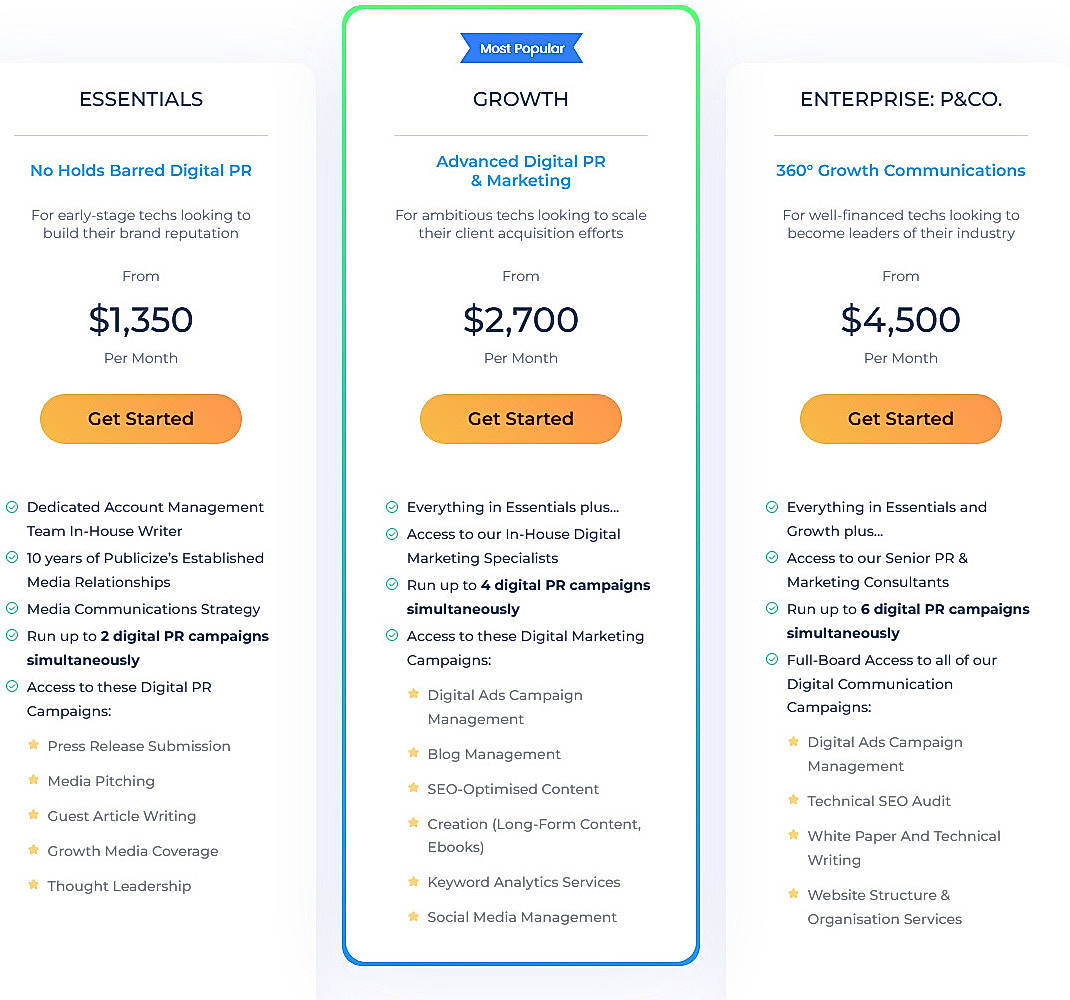Open the "No Holds Barred Digital PR" link
Image resolution: width=1070 pixels, height=1000 pixels.
[x=140, y=170]
